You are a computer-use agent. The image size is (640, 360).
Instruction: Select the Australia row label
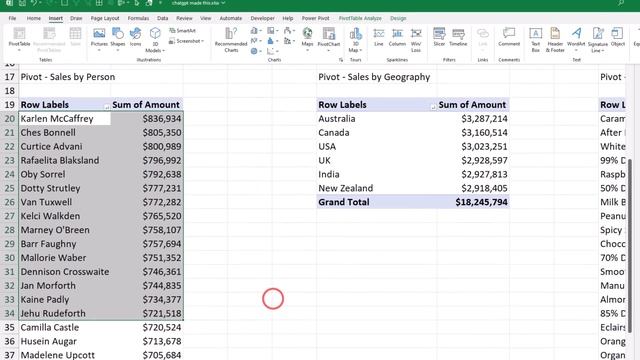click(376, 119)
